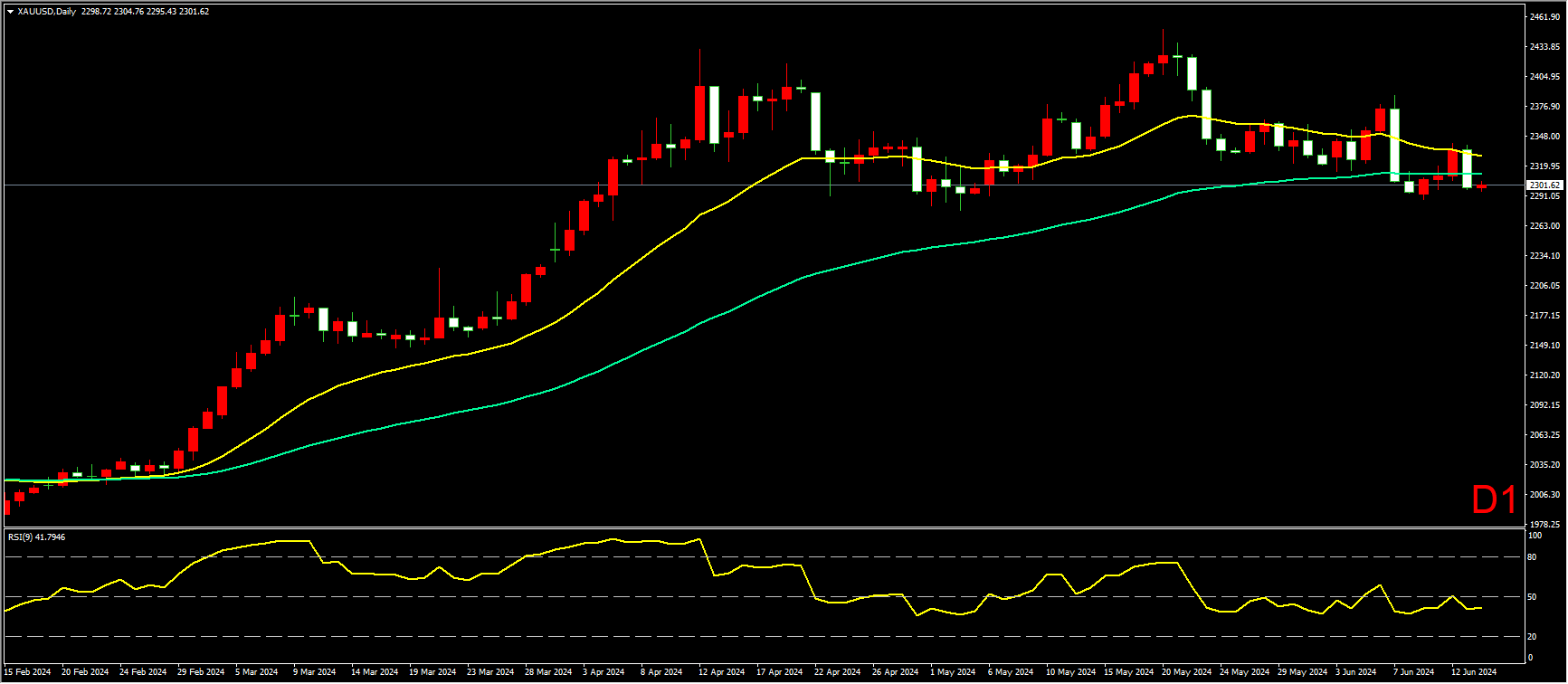The width and height of the screenshot is (1568, 684).
Task: Select 1 May 2024 on the time axis
Action: tap(953, 672)
